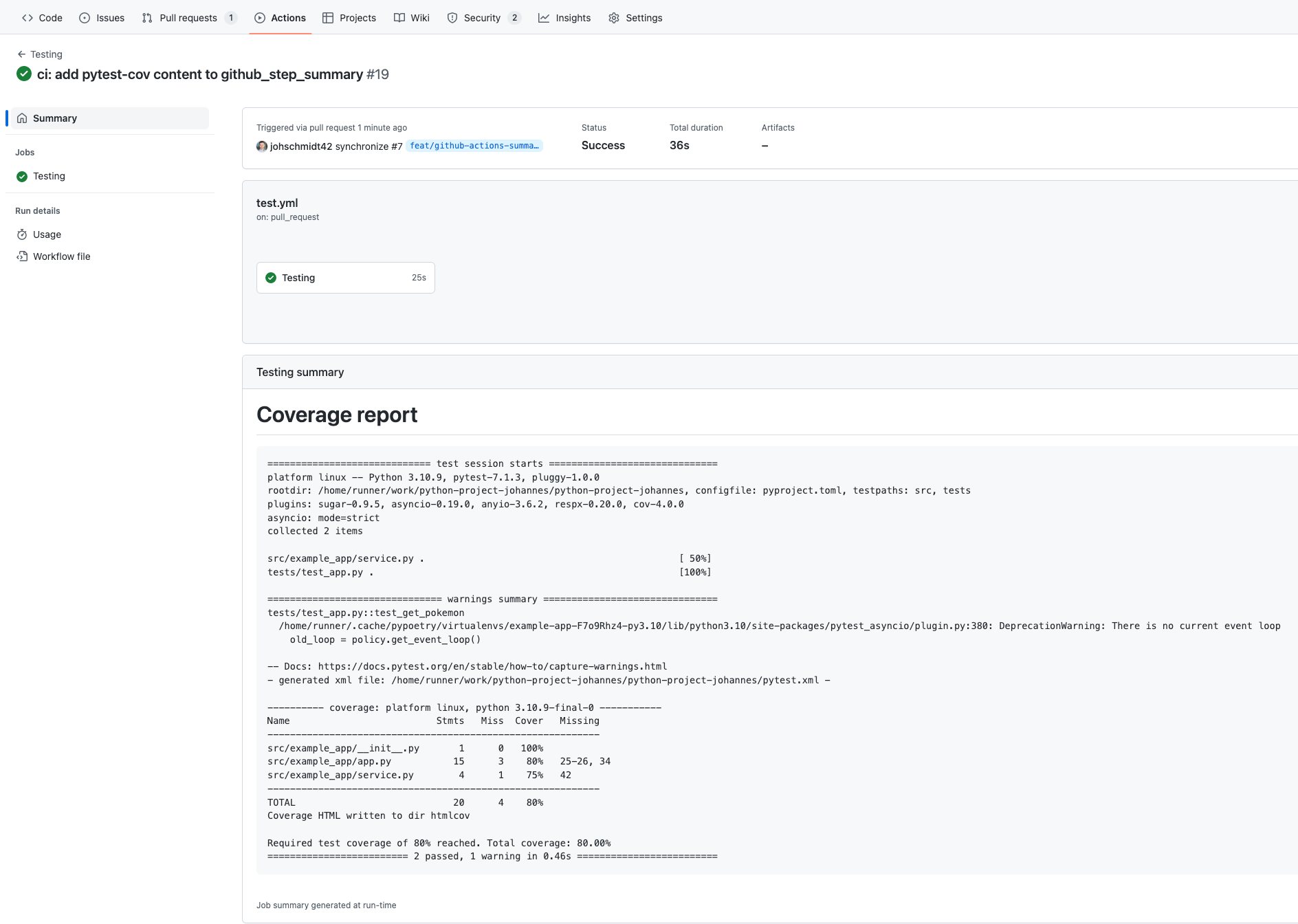Click the Coverage report heading
The height and width of the screenshot is (924, 1298).
click(337, 415)
